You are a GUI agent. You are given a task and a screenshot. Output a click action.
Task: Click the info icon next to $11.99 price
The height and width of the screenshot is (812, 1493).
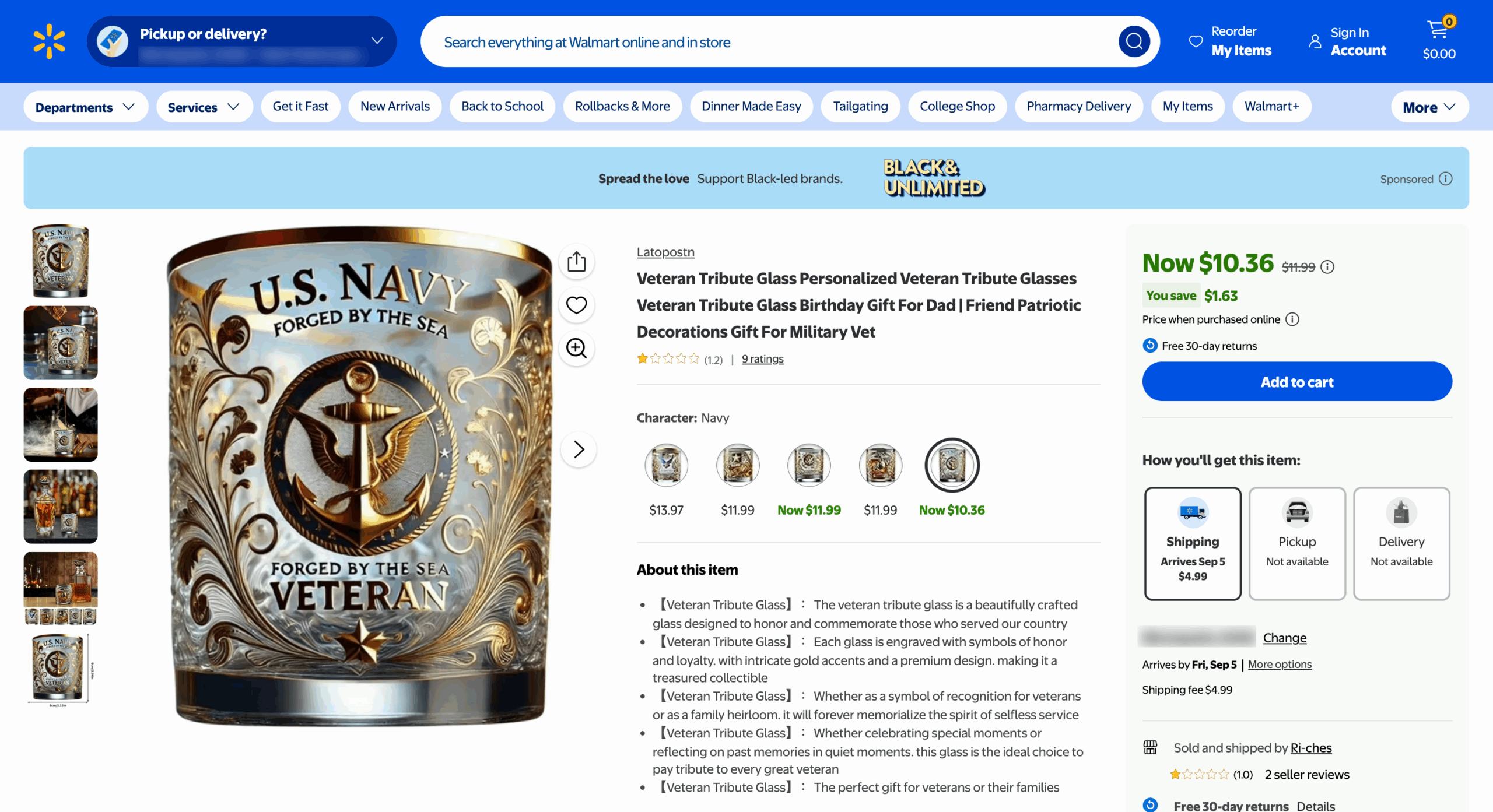coord(1327,267)
